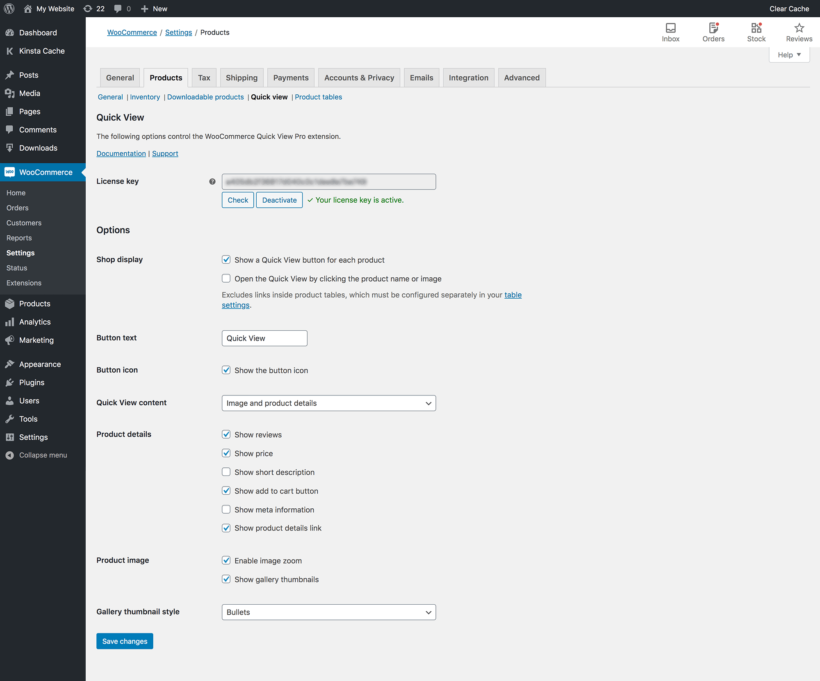Enable Show meta information checkbox
The width and height of the screenshot is (820, 681).
[x=226, y=509]
